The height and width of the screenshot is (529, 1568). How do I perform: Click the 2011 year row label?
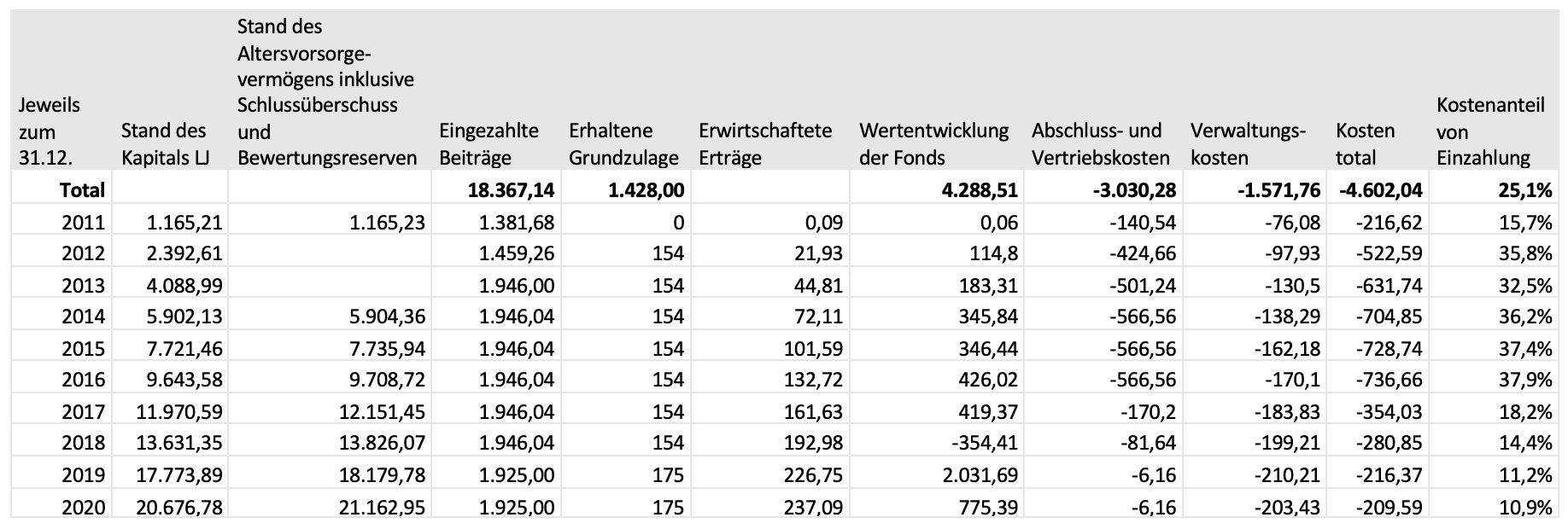(83, 223)
